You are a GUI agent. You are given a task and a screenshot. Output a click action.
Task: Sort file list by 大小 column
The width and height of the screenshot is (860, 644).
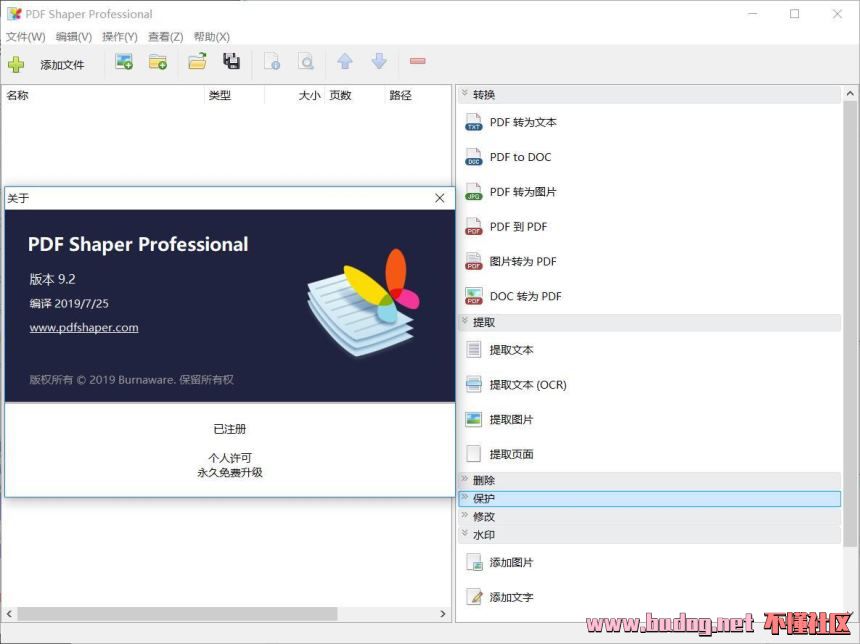pyautogui.click(x=295, y=95)
